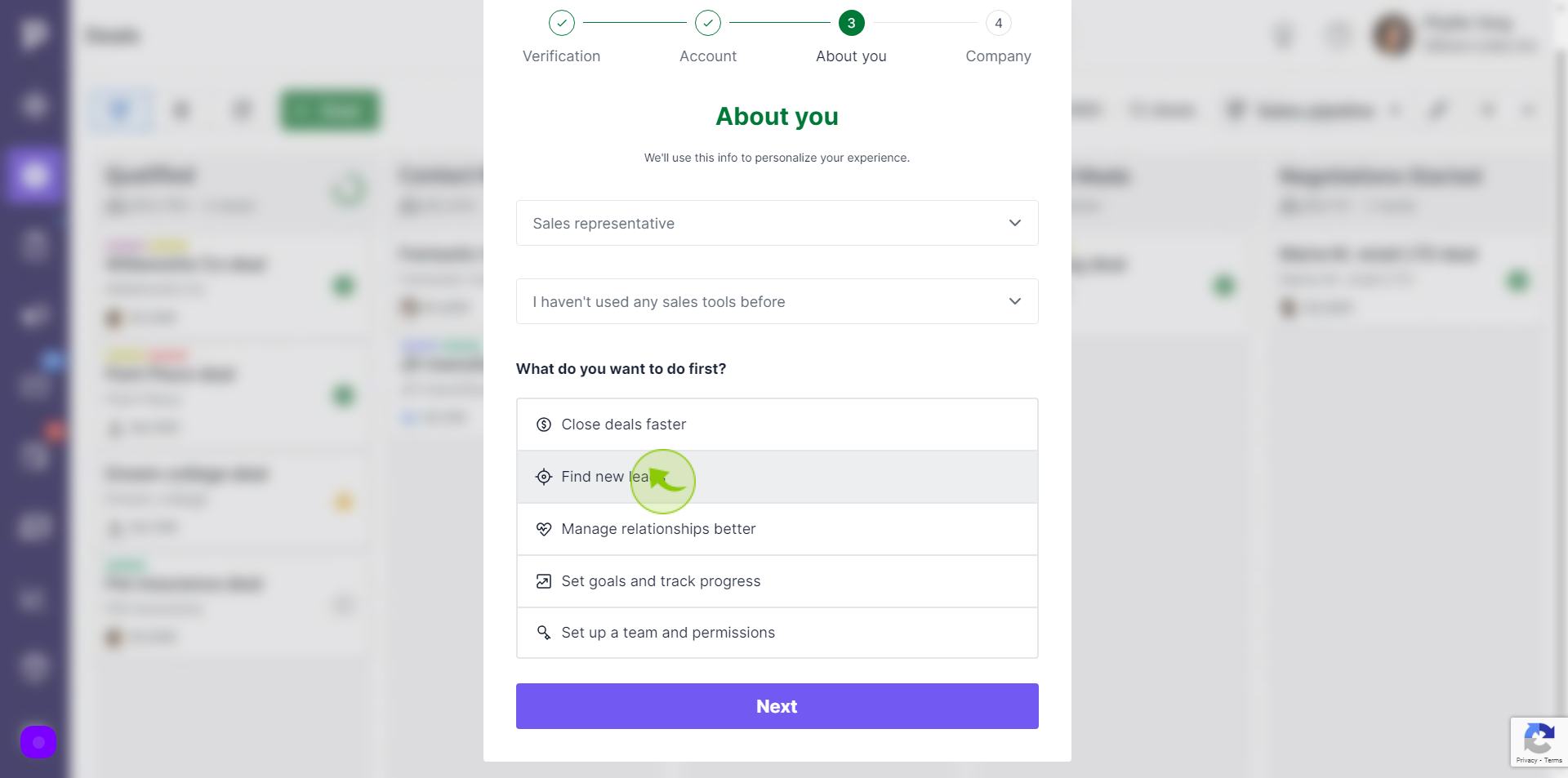The image size is (1568, 778).
Task: Click the Verification step checkmark circle
Action: [562, 23]
